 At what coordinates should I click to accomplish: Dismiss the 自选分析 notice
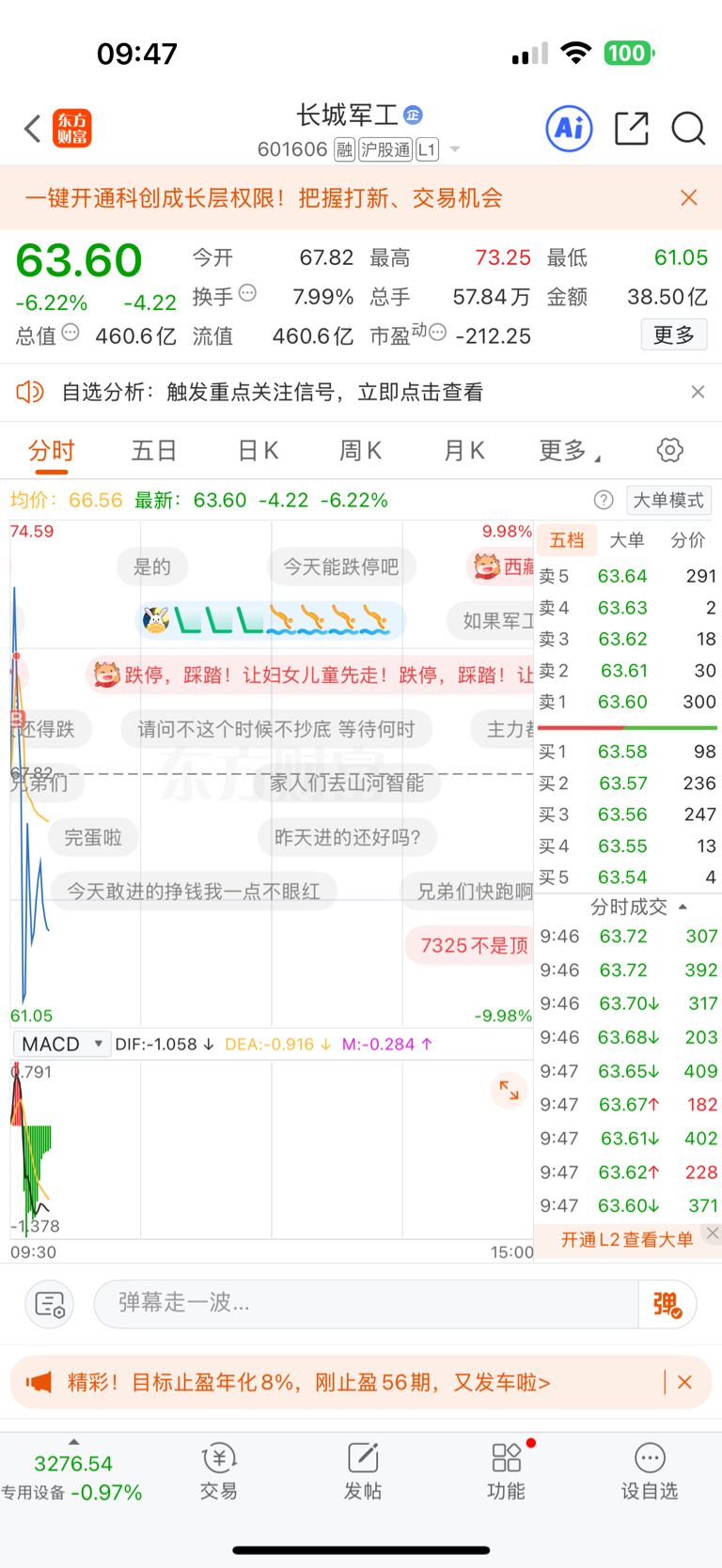(698, 392)
